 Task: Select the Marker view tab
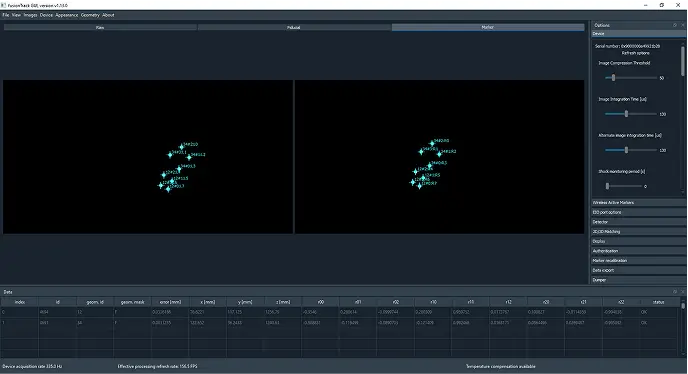487,27
